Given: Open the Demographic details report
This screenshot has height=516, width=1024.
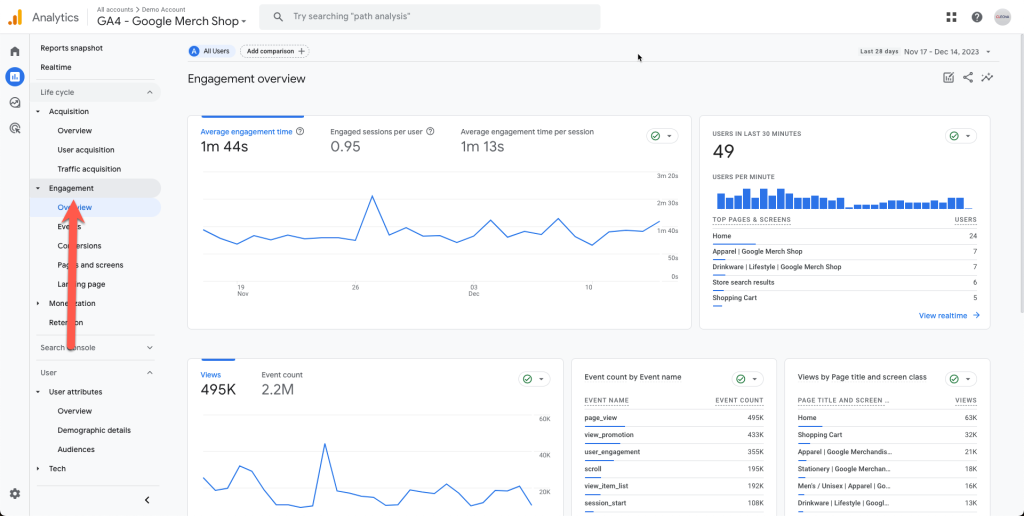Looking at the screenshot, I should coord(95,430).
